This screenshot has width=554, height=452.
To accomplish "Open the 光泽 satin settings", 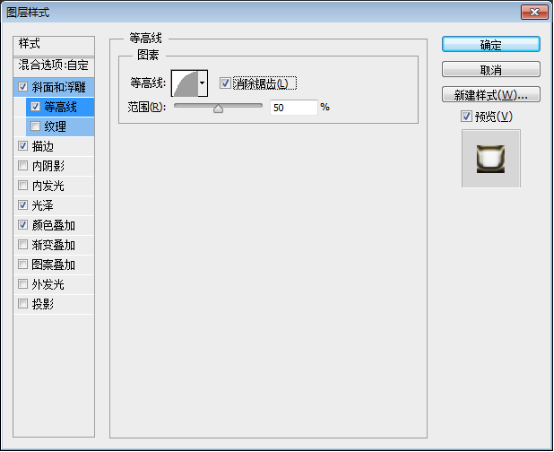I will 54,205.
